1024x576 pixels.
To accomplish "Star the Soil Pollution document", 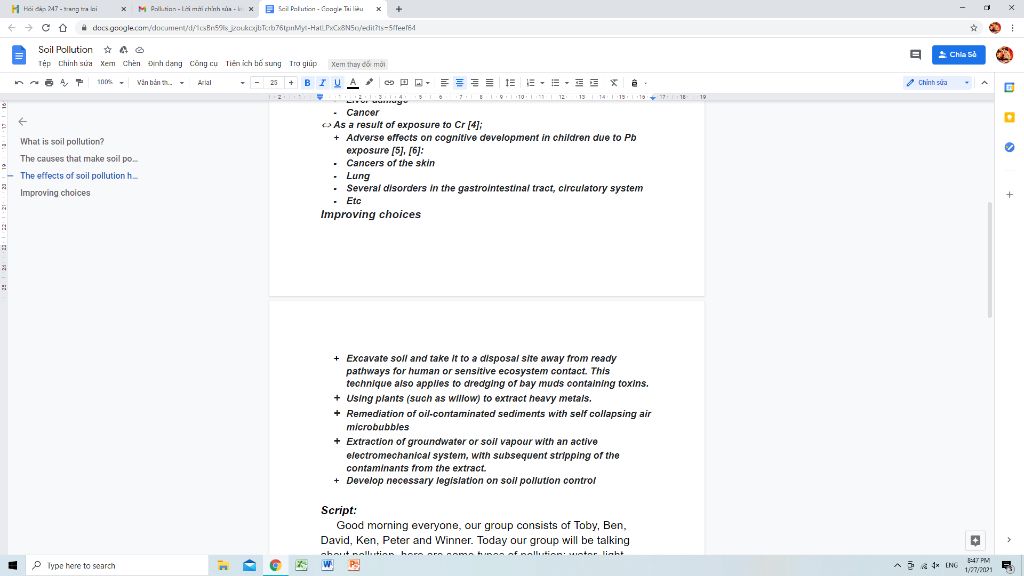I will pos(108,50).
